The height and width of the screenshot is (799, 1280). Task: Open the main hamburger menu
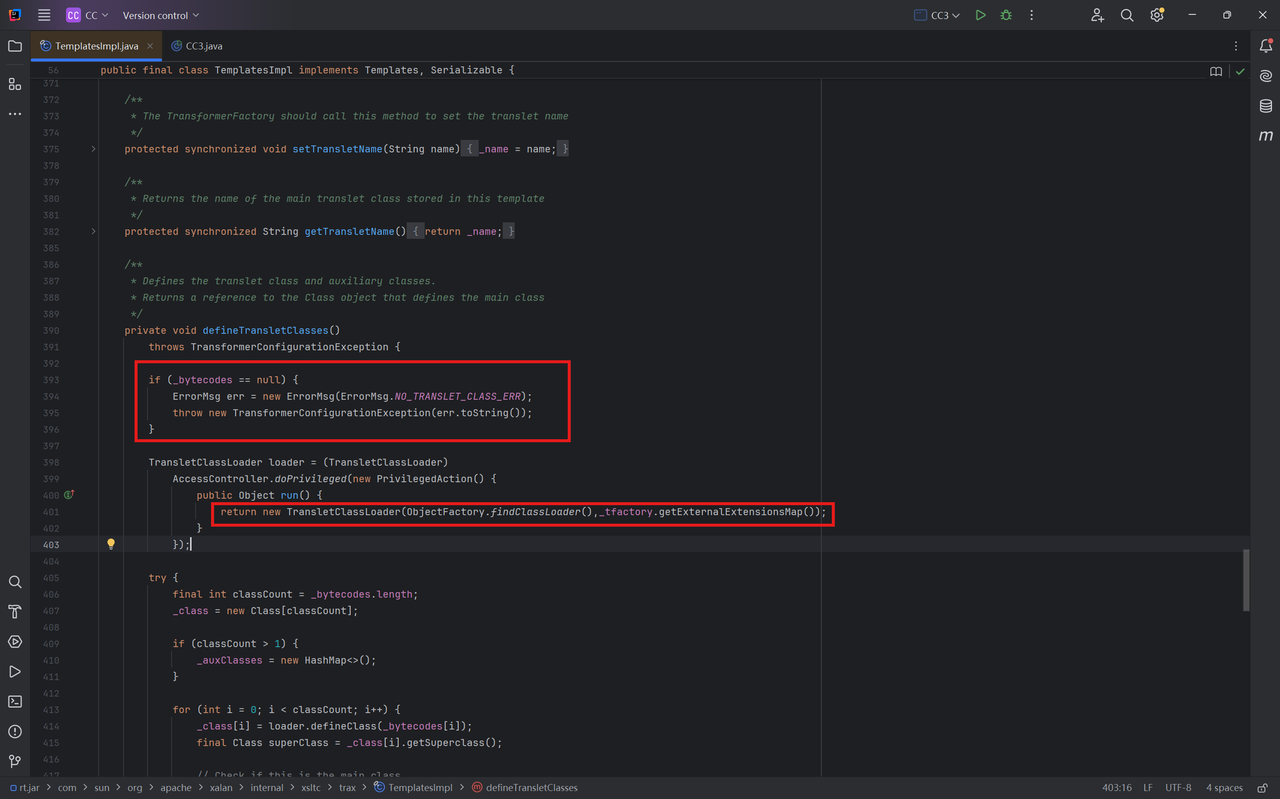click(x=44, y=15)
